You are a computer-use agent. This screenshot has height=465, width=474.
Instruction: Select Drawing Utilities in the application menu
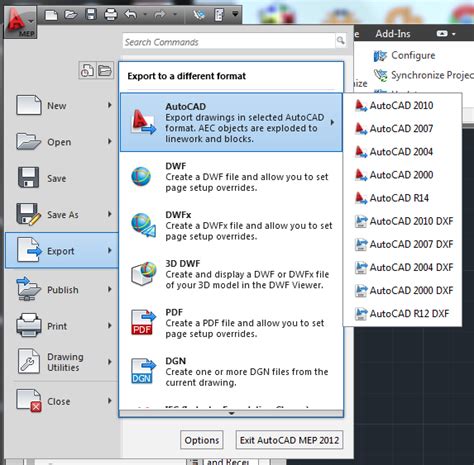coord(62,362)
